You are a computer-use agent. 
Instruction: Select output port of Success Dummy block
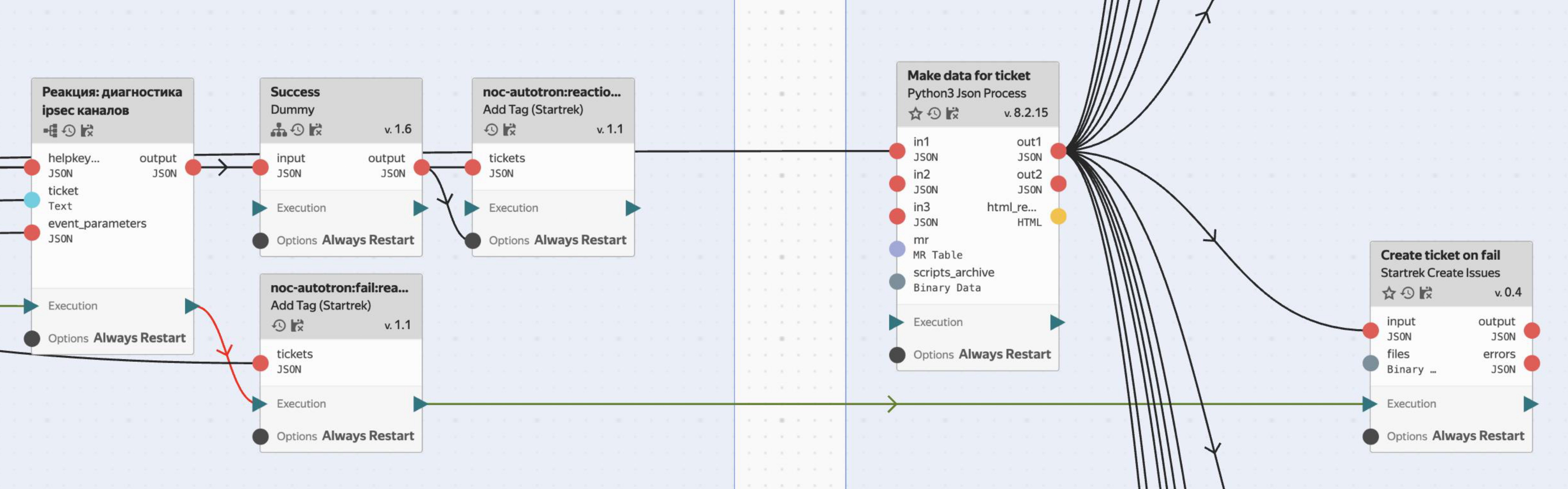point(422,167)
